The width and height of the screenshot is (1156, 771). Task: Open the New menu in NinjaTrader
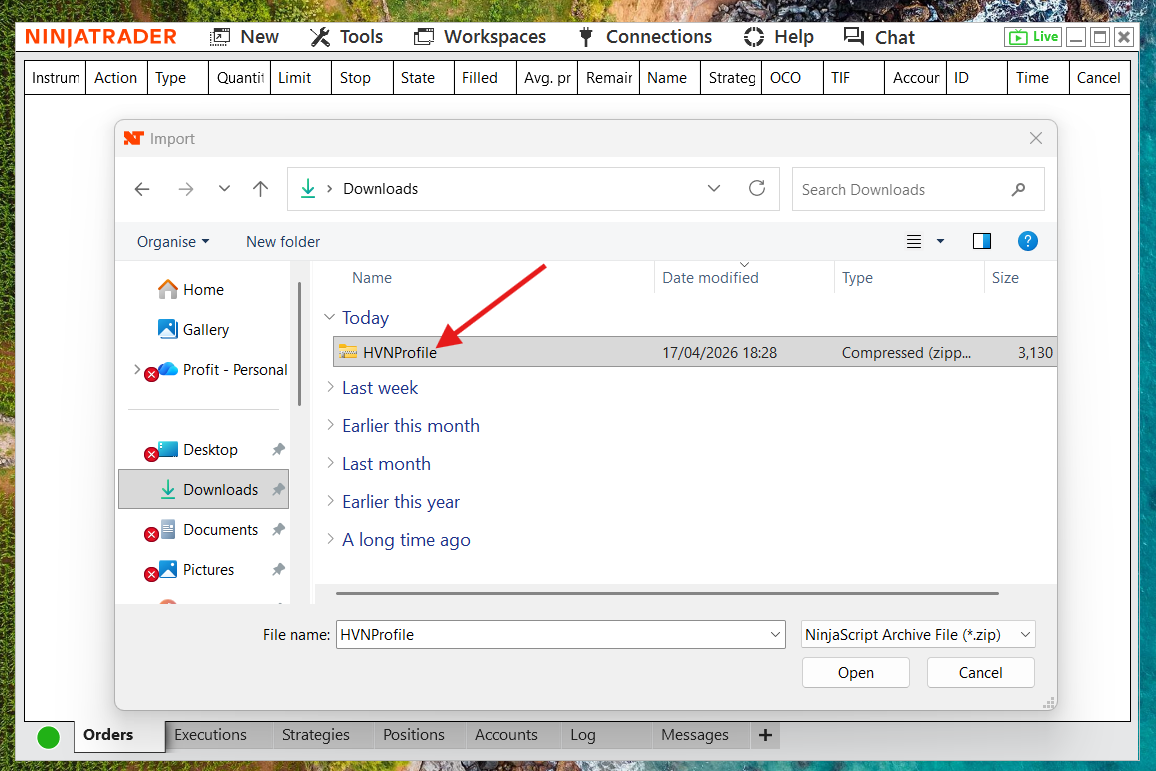point(244,37)
